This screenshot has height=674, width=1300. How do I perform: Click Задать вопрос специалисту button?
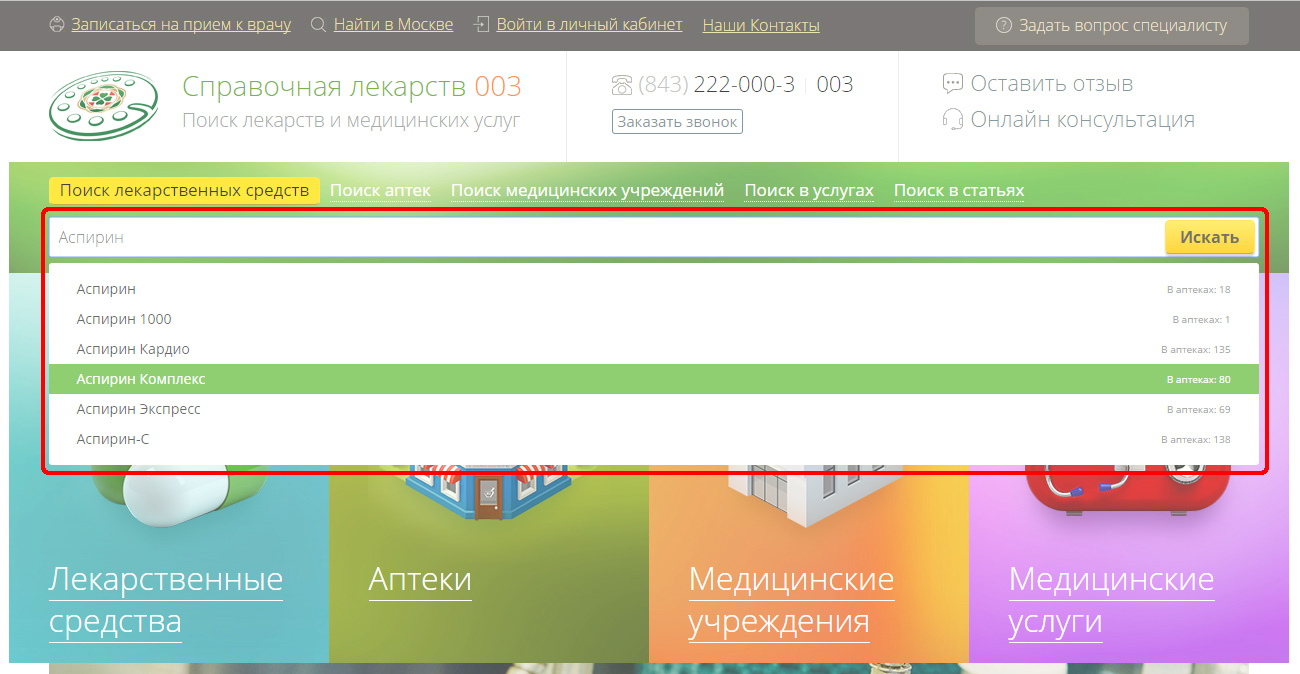pos(1112,26)
